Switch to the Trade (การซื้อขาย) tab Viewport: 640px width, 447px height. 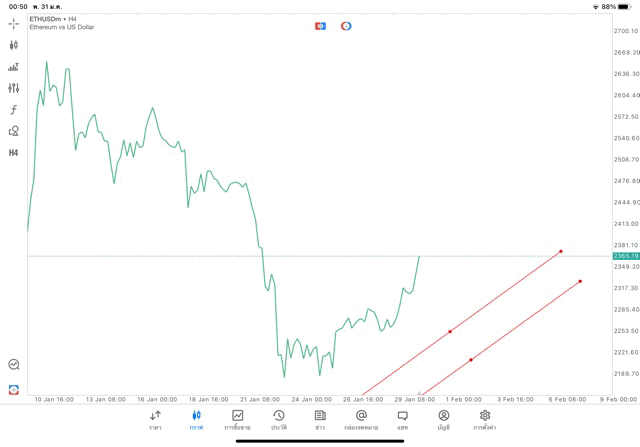(x=238, y=420)
